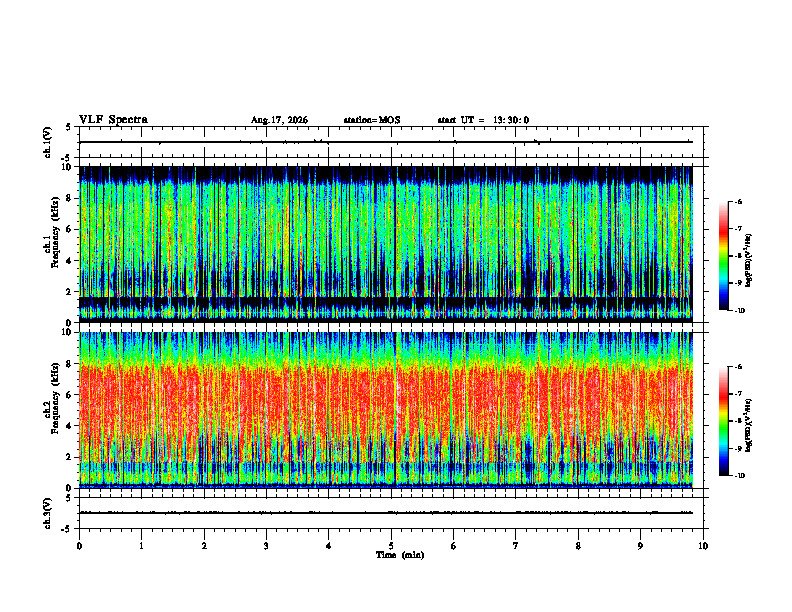This screenshot has width=792, height=612.
Task: Click the ch.2 spectrogram color bar
Action: point(723,421)
